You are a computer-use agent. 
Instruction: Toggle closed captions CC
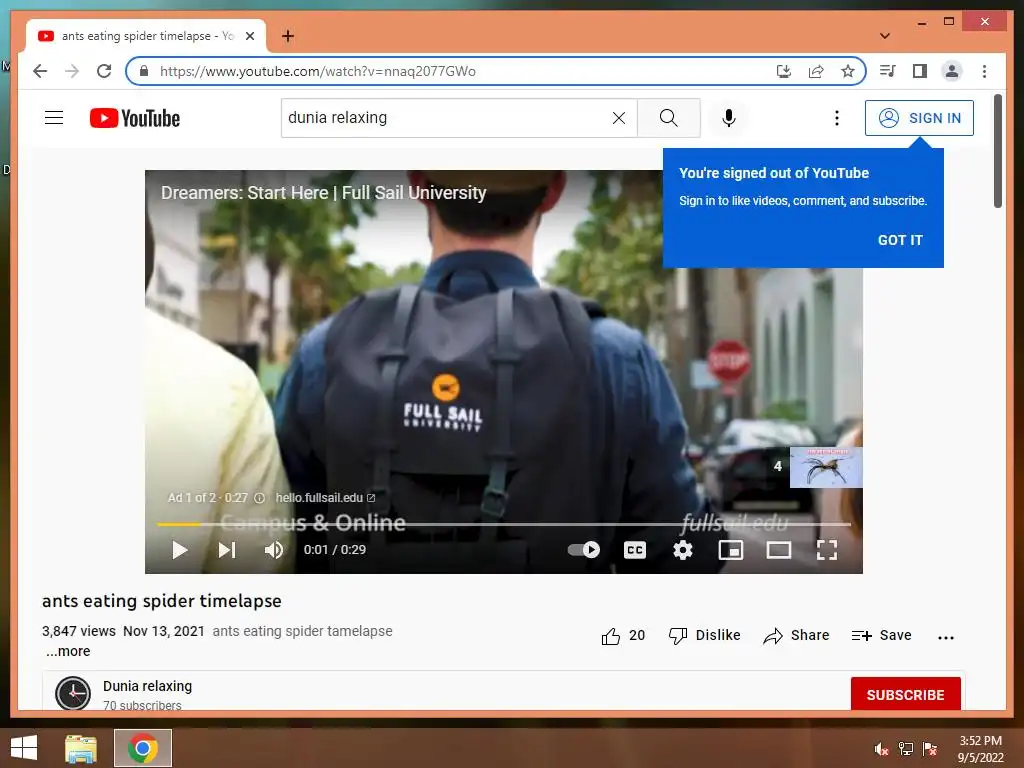tap(635, 550)
